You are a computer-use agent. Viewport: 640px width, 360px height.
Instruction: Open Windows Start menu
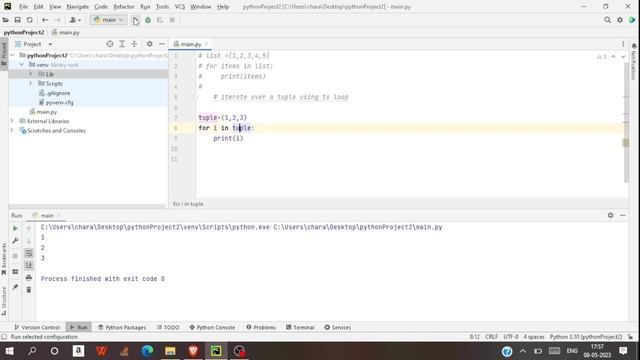click(x=9, y=351)
